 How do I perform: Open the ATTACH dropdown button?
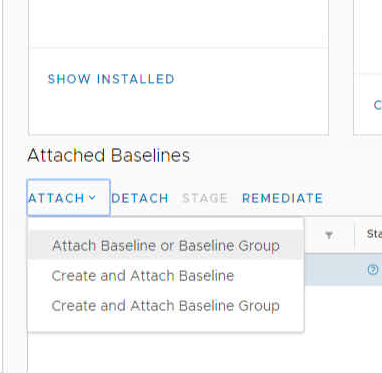point(68,198)
